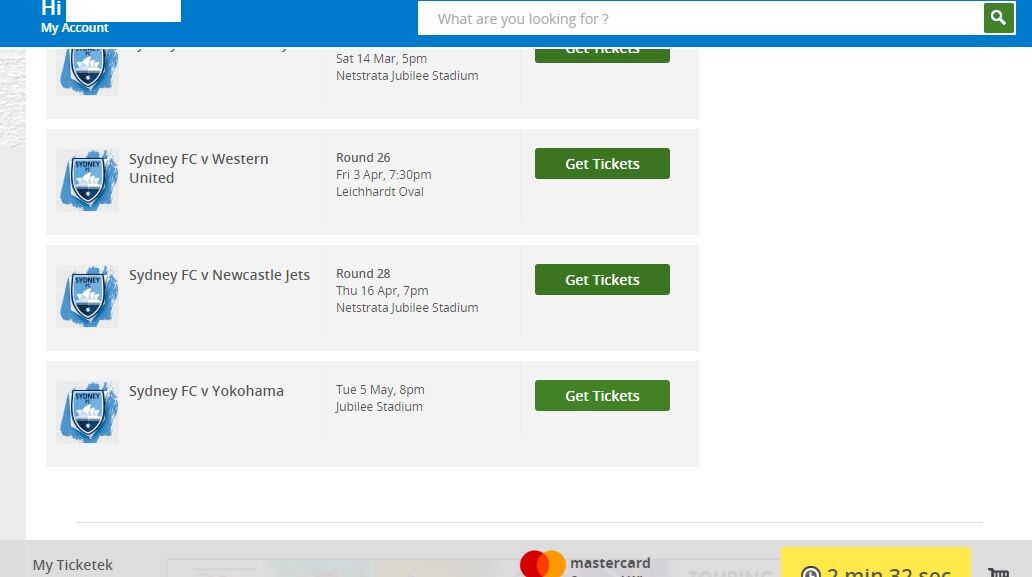Image resolution: width=1032 pixels, height=577 pixels.
Task: Open the My Account link
Action: click(74, 28)
